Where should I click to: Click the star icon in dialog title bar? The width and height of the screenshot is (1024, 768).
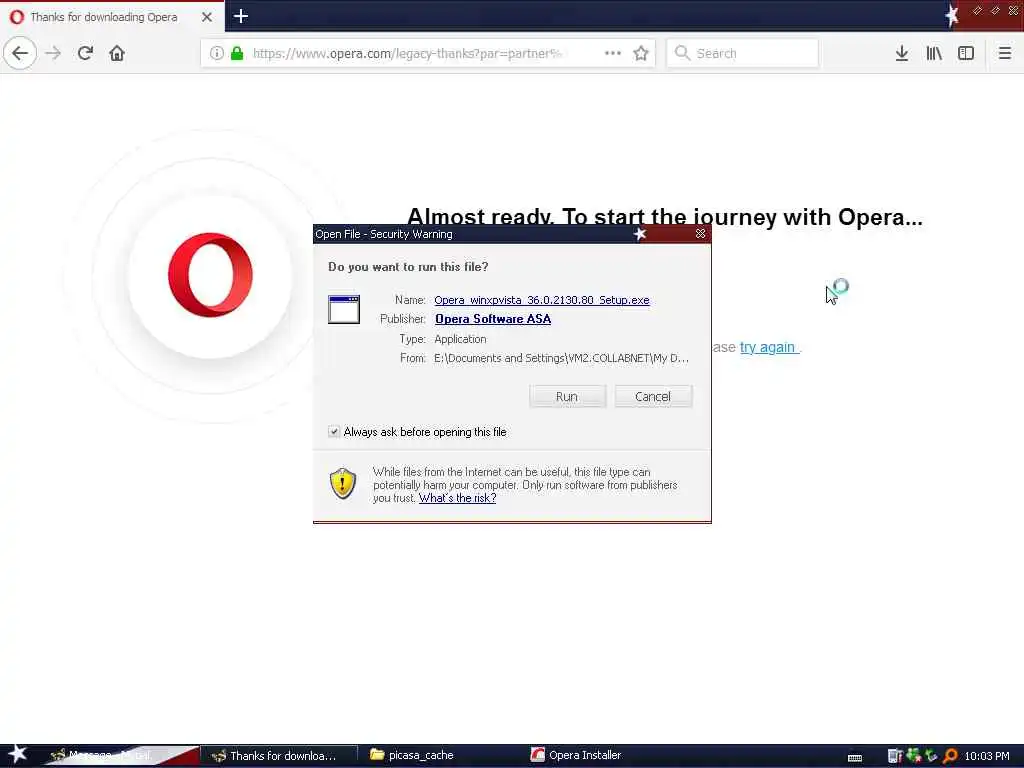click(x=640, y=234)
